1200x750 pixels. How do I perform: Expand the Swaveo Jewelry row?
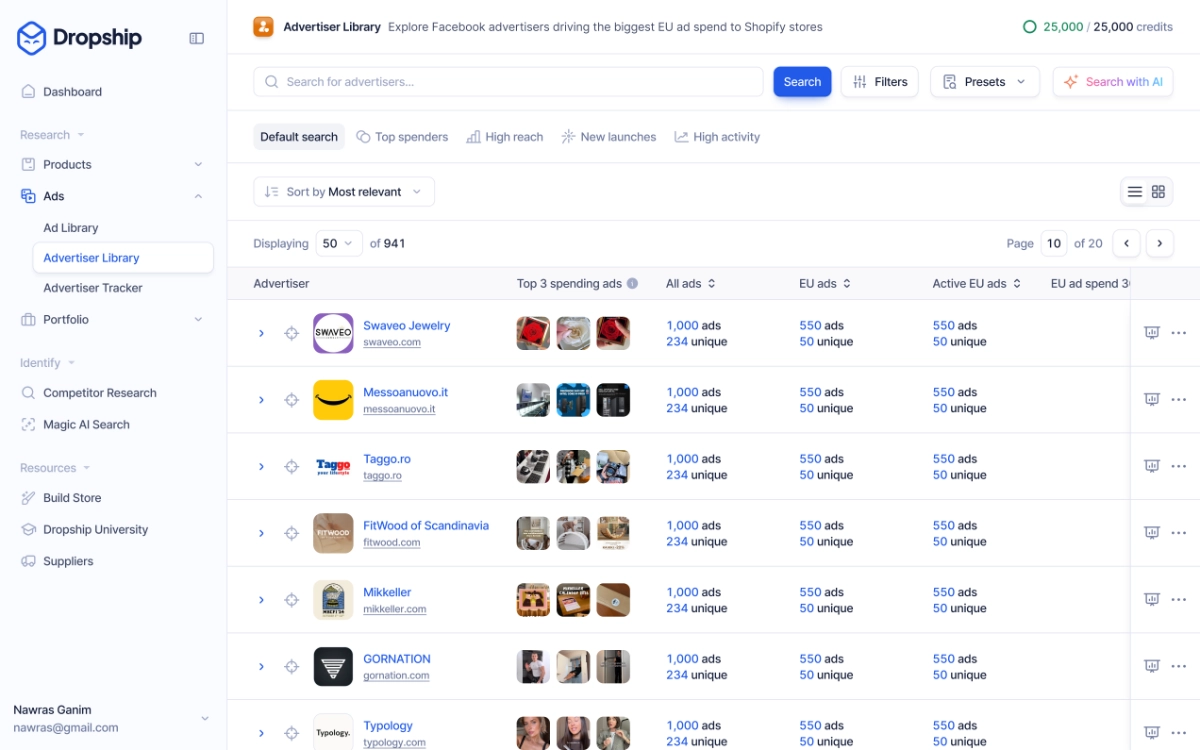[262, 334]
